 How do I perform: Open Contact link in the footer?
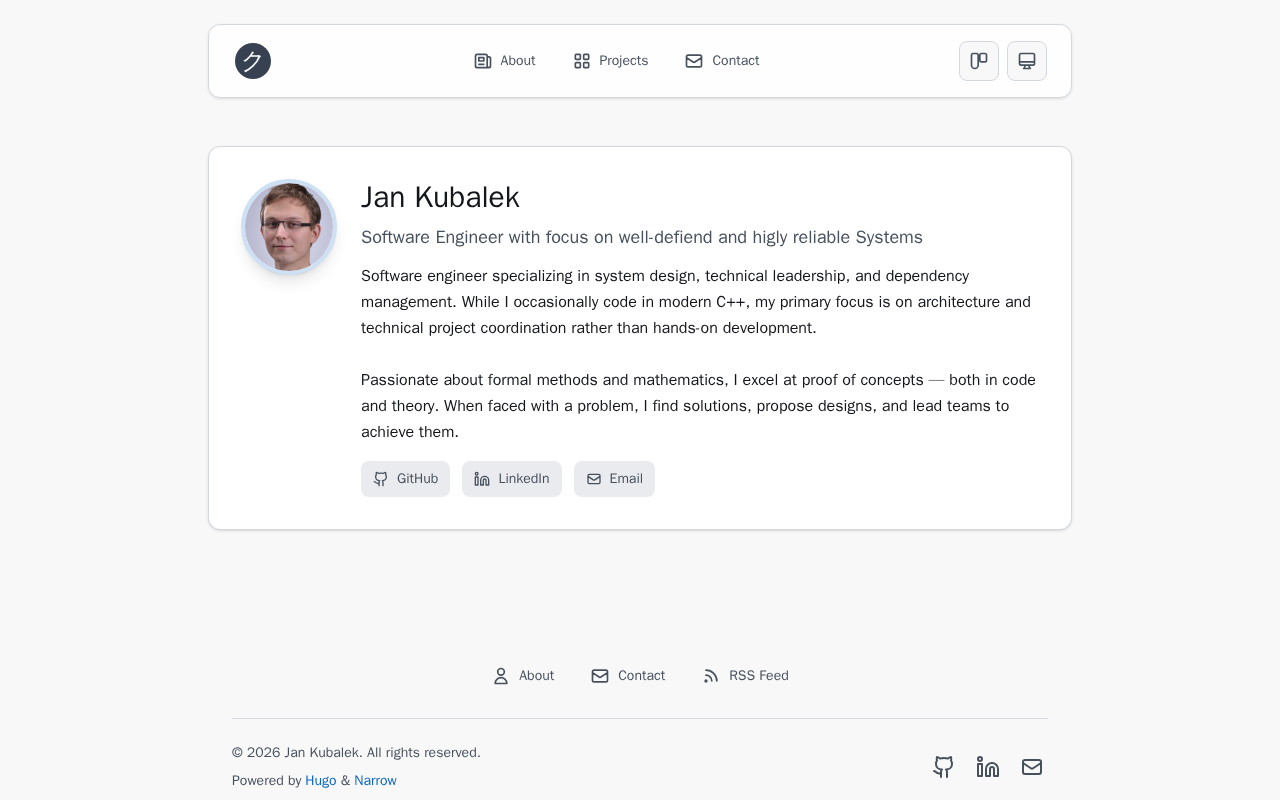click(628, 676)
